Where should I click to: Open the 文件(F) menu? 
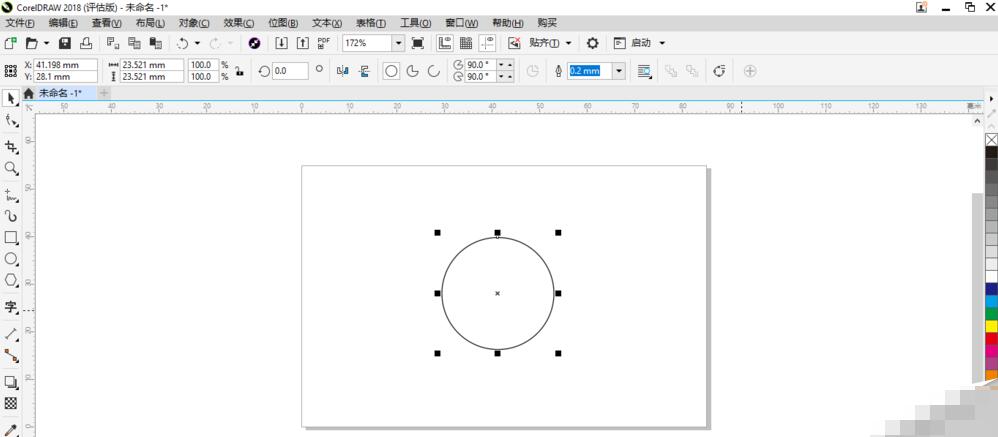(x=19, y=23)
